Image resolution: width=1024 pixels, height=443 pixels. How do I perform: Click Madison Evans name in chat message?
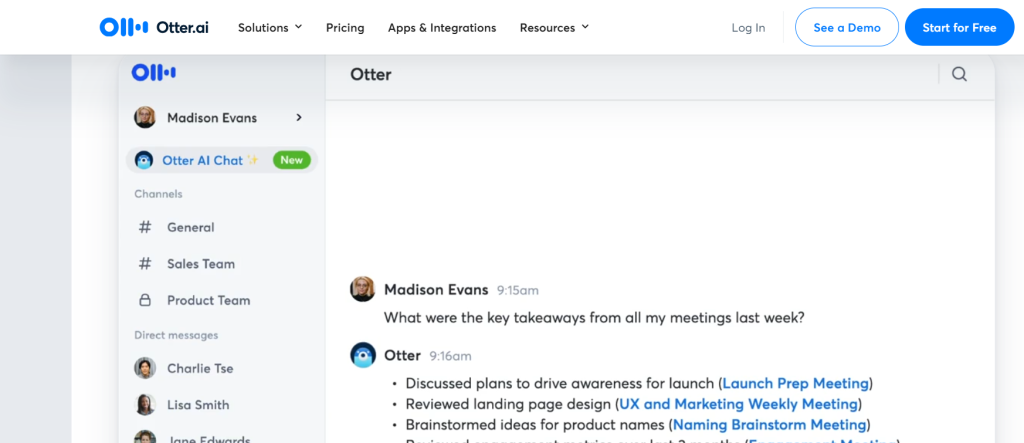(436, 289)
